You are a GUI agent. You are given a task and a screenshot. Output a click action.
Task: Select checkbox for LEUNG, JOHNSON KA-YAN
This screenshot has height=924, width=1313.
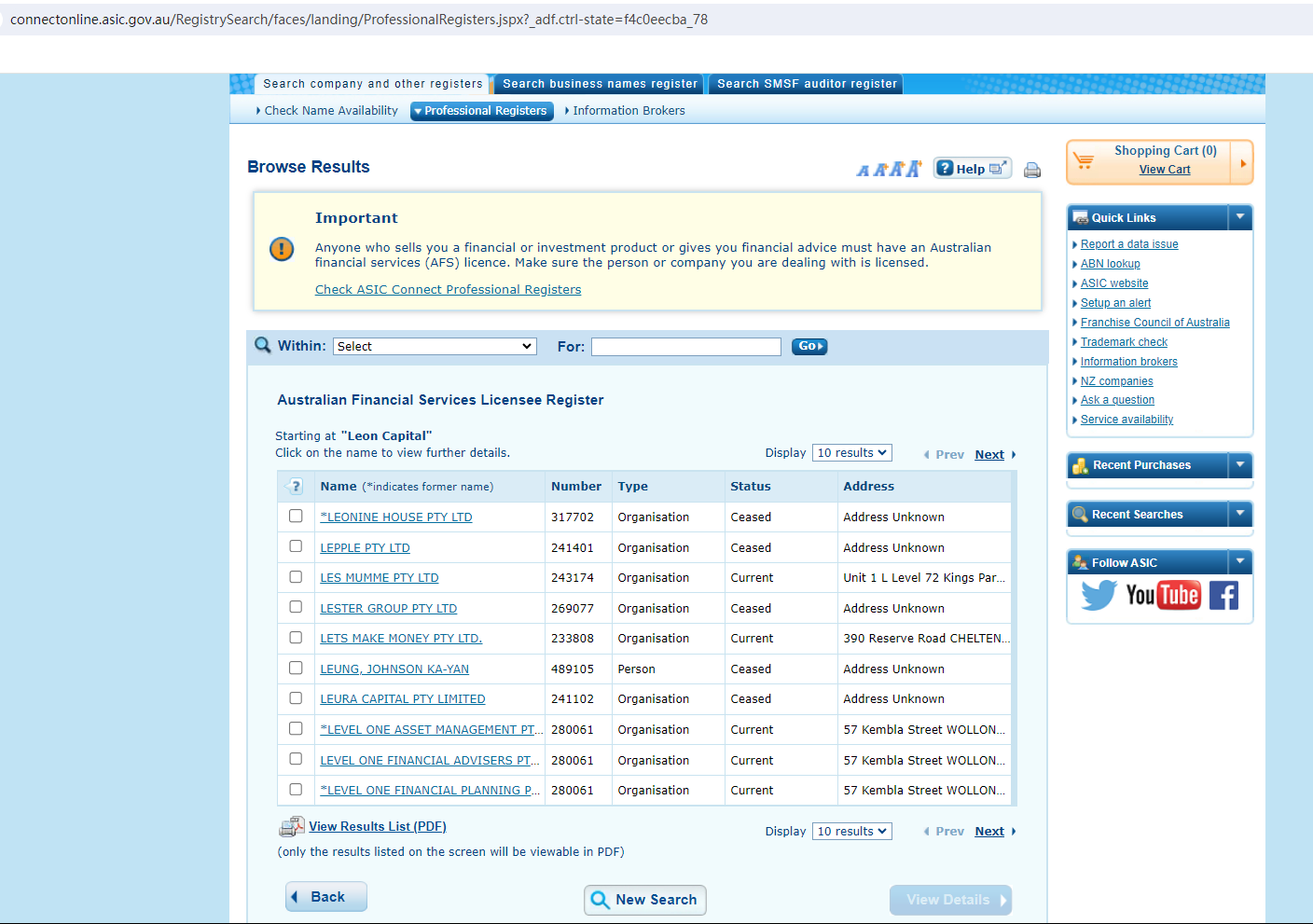tap(296, 668)
